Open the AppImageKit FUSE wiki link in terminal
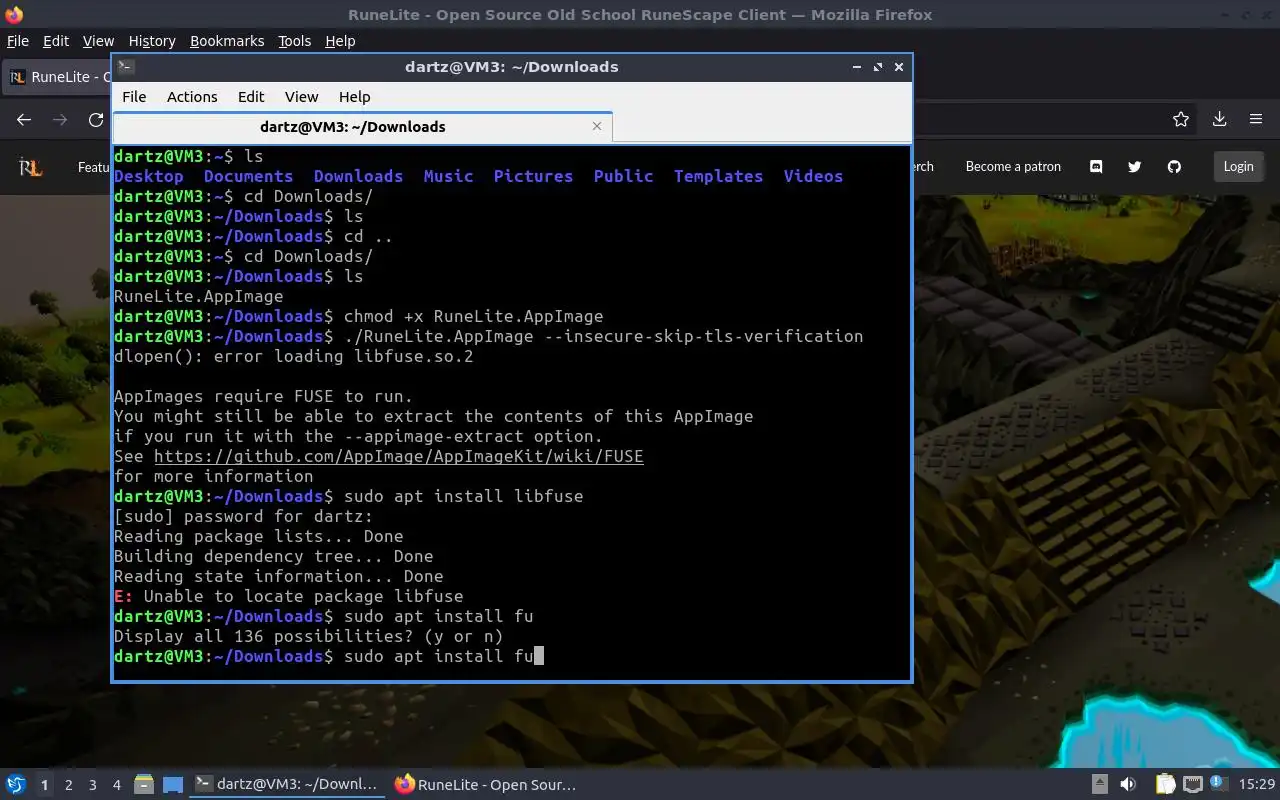 [398, 456]
